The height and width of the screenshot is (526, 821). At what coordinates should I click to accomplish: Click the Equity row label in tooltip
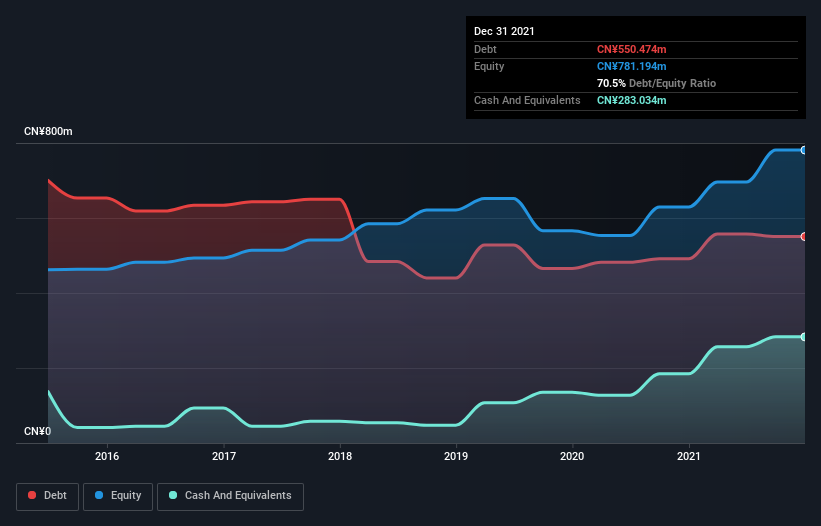click(x=489, y=66)
